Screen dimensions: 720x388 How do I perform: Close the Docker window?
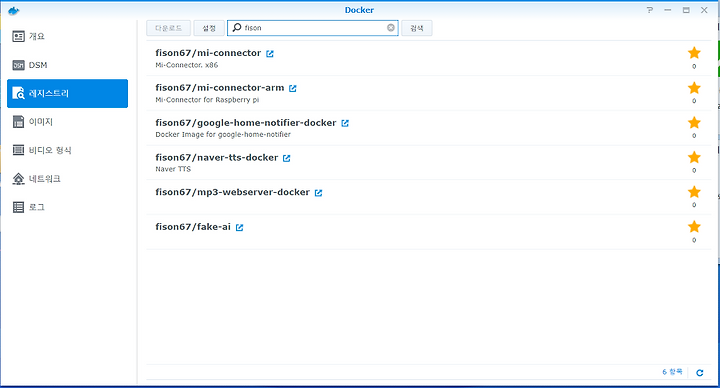tap(704, 10)
